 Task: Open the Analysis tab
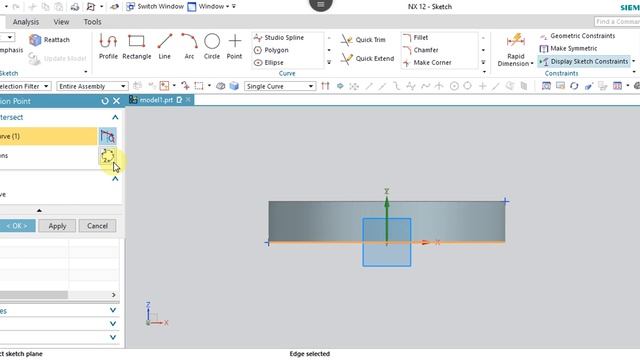coord(26,22)
